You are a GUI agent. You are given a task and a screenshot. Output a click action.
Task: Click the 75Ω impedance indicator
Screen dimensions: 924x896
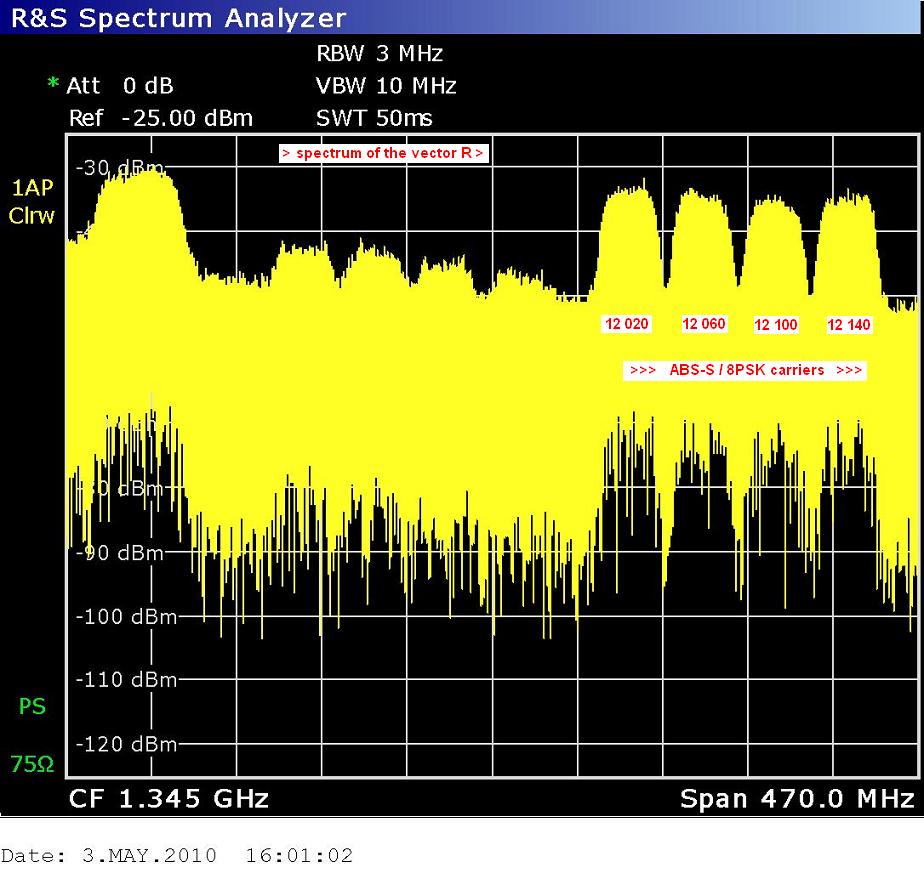(x=31, y=765)
